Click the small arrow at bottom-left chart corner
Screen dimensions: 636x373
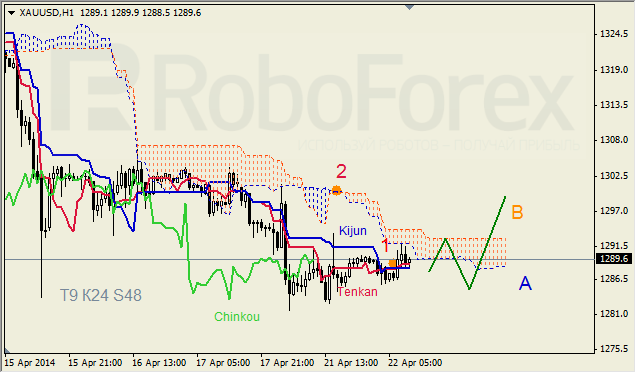point(7,350)
